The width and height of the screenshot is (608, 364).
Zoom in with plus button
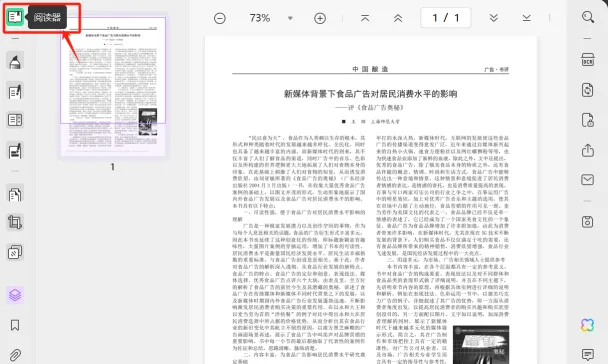tap(320, 18)
